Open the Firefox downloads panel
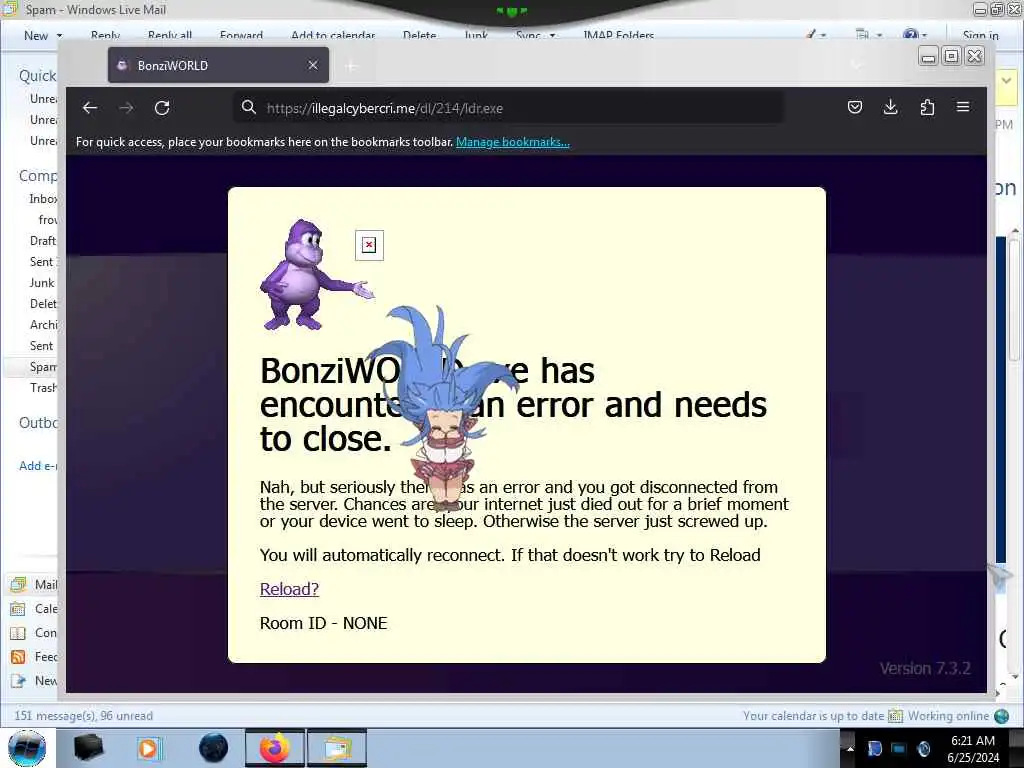The width and height of the screenshot is (1024, 768). tap(890, 107)
